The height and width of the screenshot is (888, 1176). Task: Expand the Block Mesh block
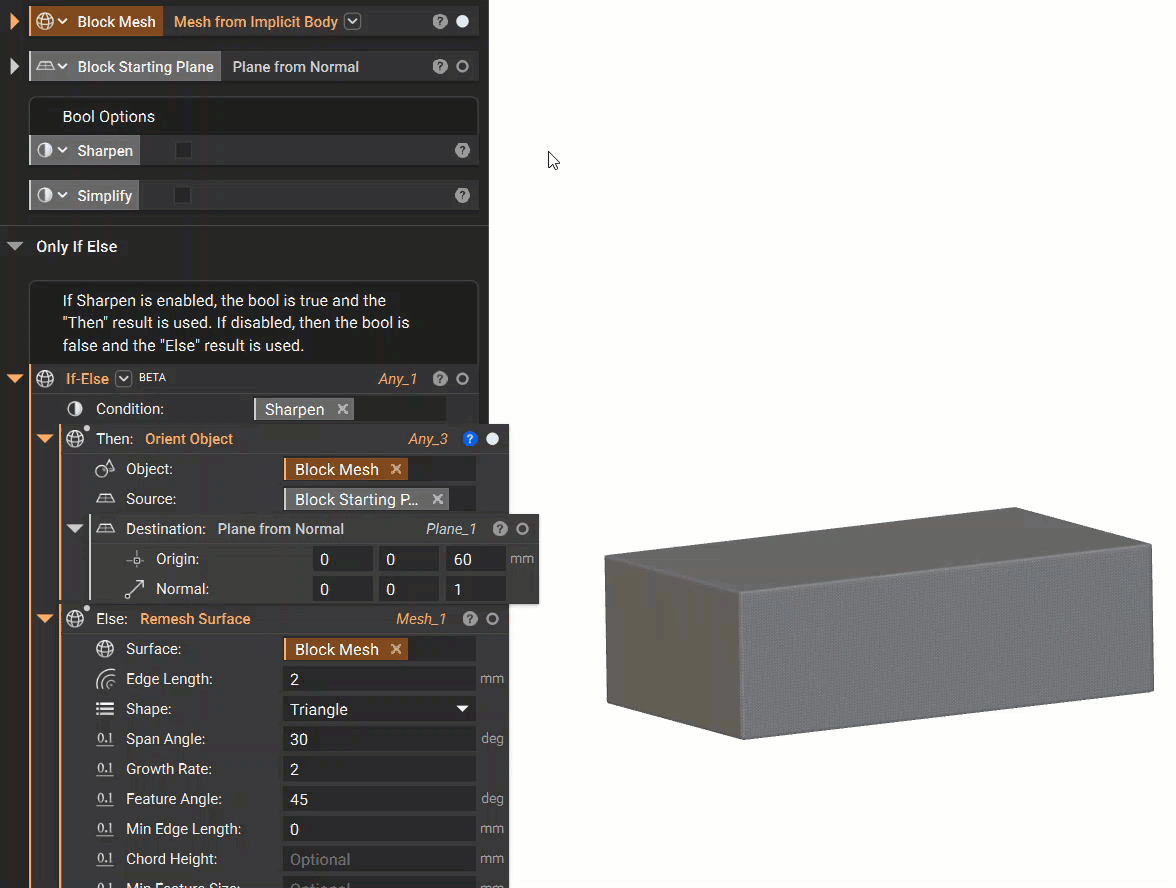tap(14, 22)
